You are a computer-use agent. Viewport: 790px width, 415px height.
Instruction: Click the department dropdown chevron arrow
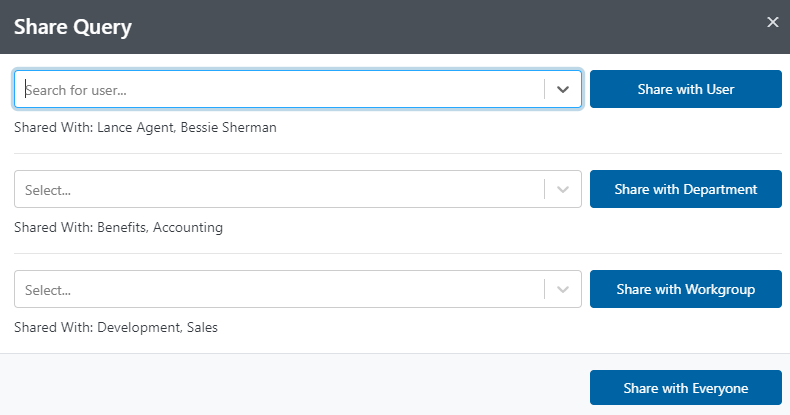coord(563,190)
